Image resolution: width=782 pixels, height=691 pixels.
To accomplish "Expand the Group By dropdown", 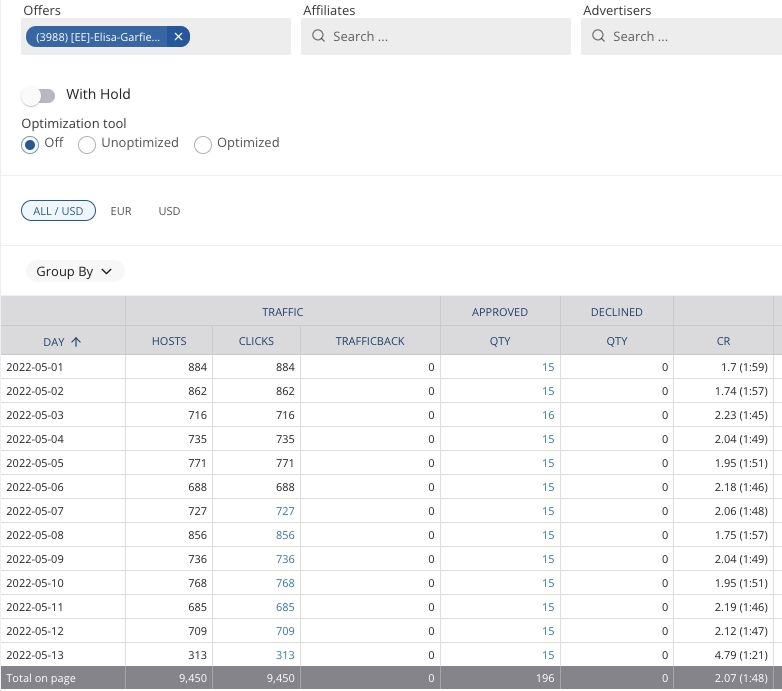I will [x=74, y=271].
